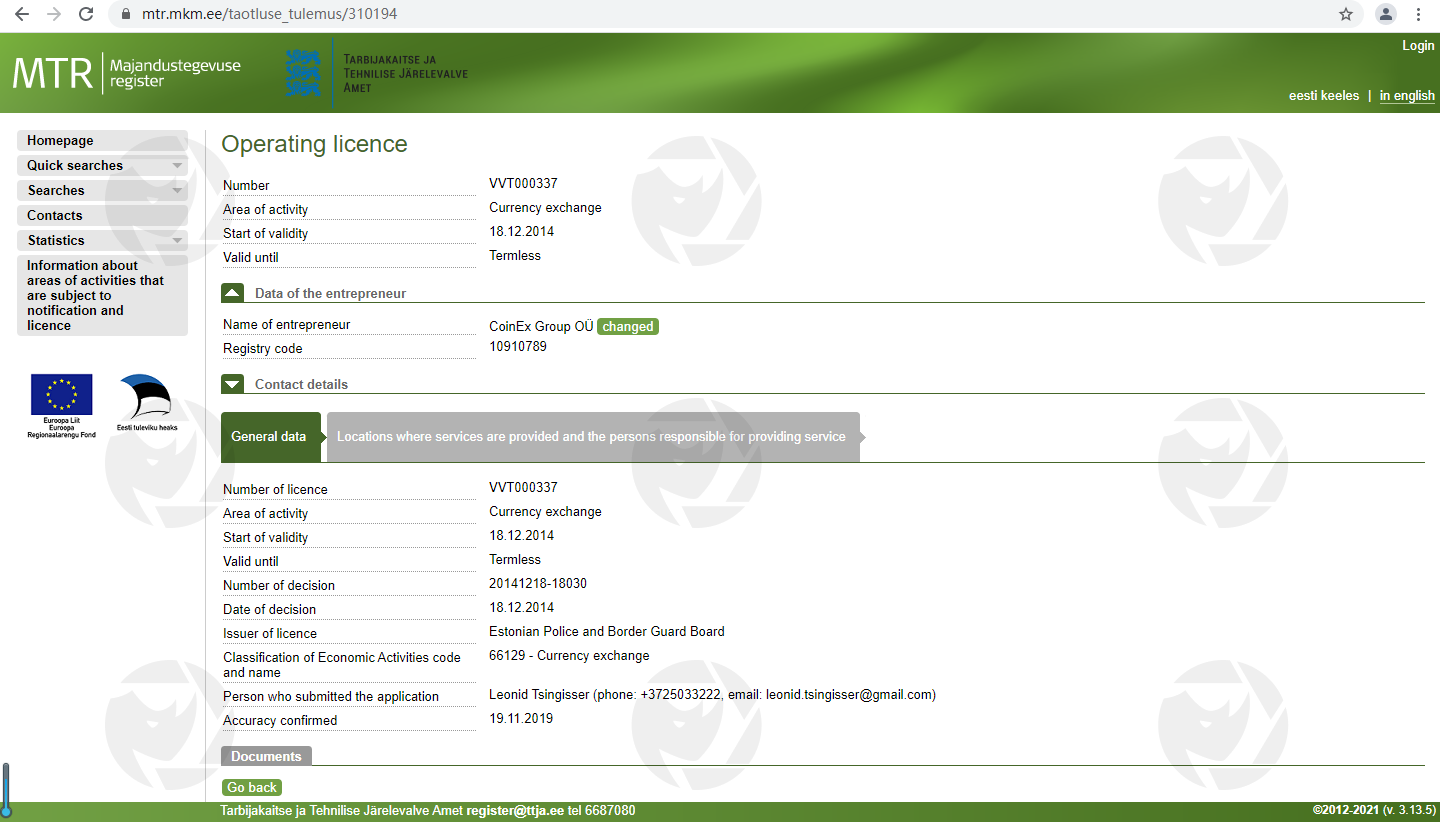Image resolution: width=1440 pixels, height=822 pixels.
Task: Expand the Contact details section
Action: tap(232, 384)
